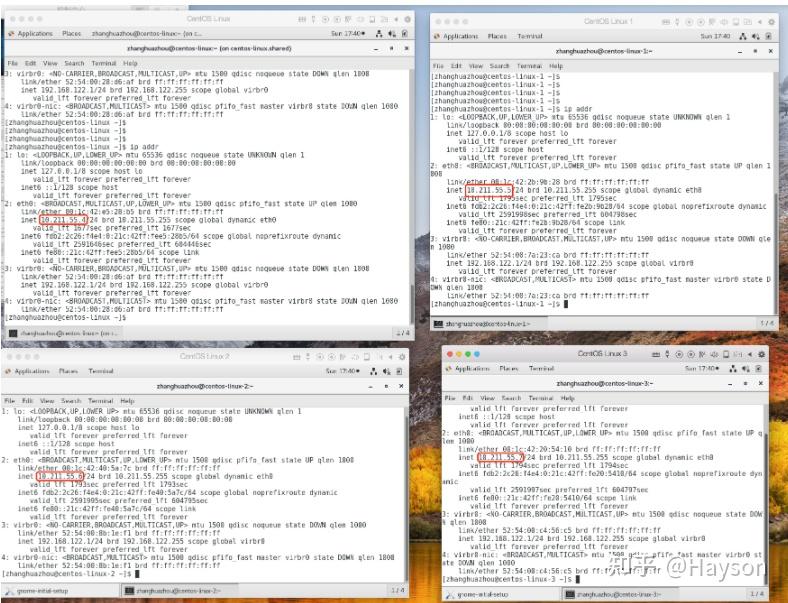Open Terminal app menu in CentOS Linux 3 panel
Screen dimensions: 788x603
[541, 368]
